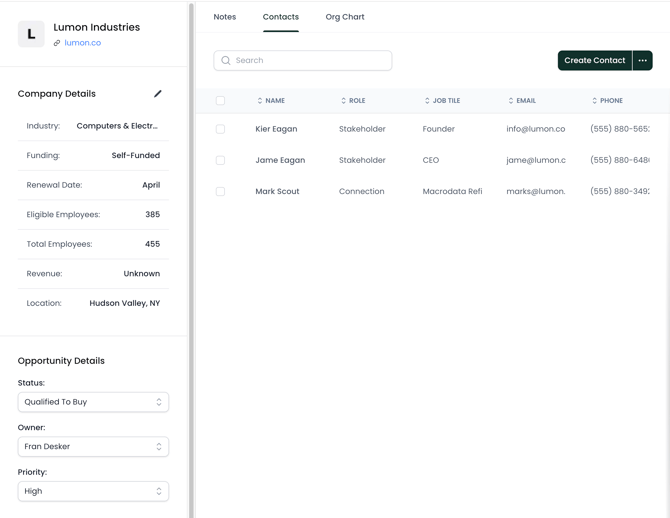Toggle the select-all contacts checkbox
Screen dimensions: 670x518
[x=220, y=101]
